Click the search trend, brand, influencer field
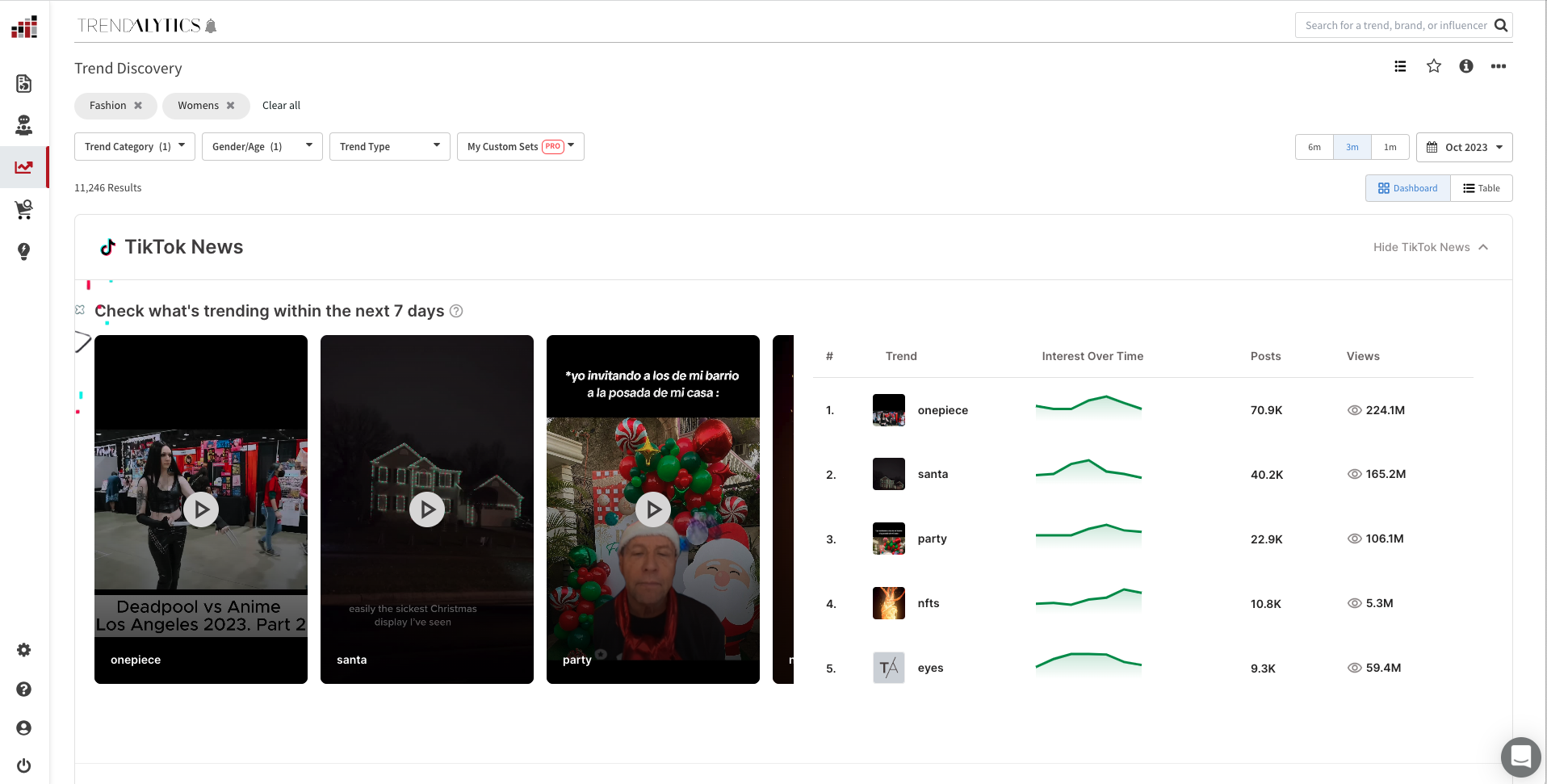Viewport: 1547px width, 784px height. click(1395, 25)
